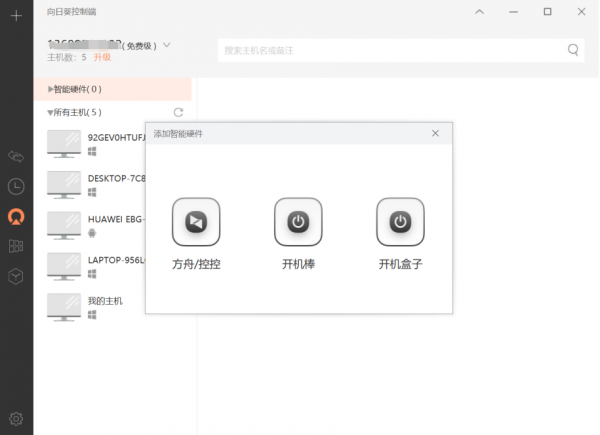600x435 pixels.
Task: Open the remote link icon in sidebar
Action: pyautogui.click(x=16, y=156)
